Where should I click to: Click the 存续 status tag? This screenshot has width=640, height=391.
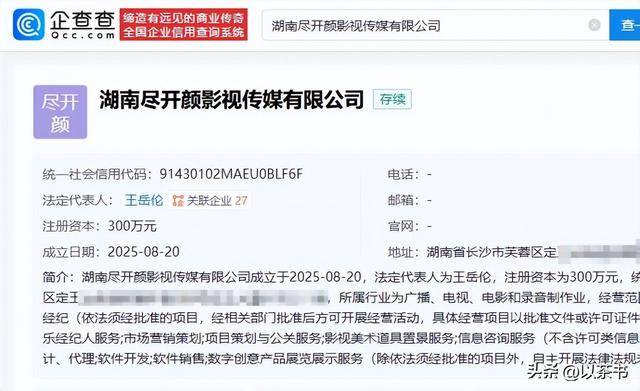pos(392,99)
